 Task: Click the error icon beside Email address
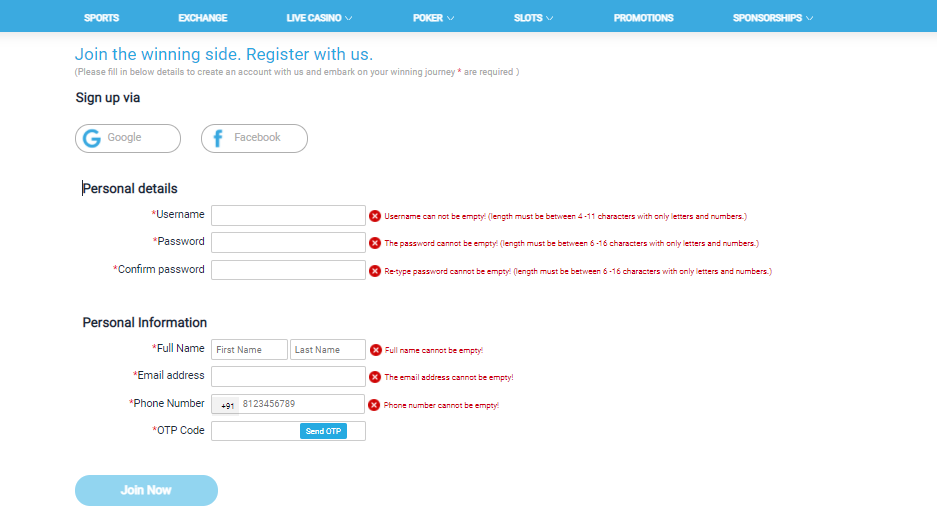pyautogui.click(x=376, y=377)
